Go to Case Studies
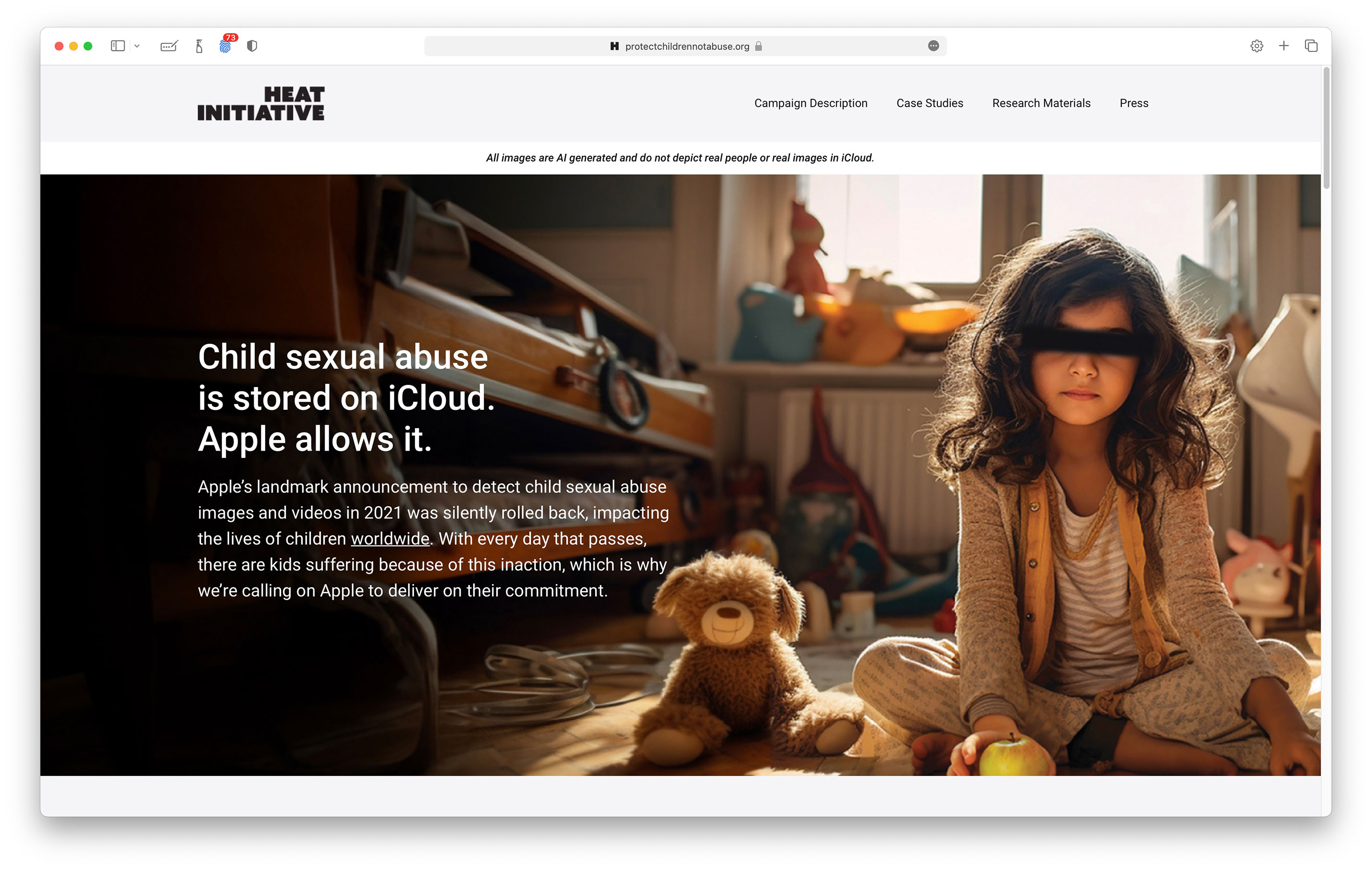The image size is (1372, 870). (930, 103)
